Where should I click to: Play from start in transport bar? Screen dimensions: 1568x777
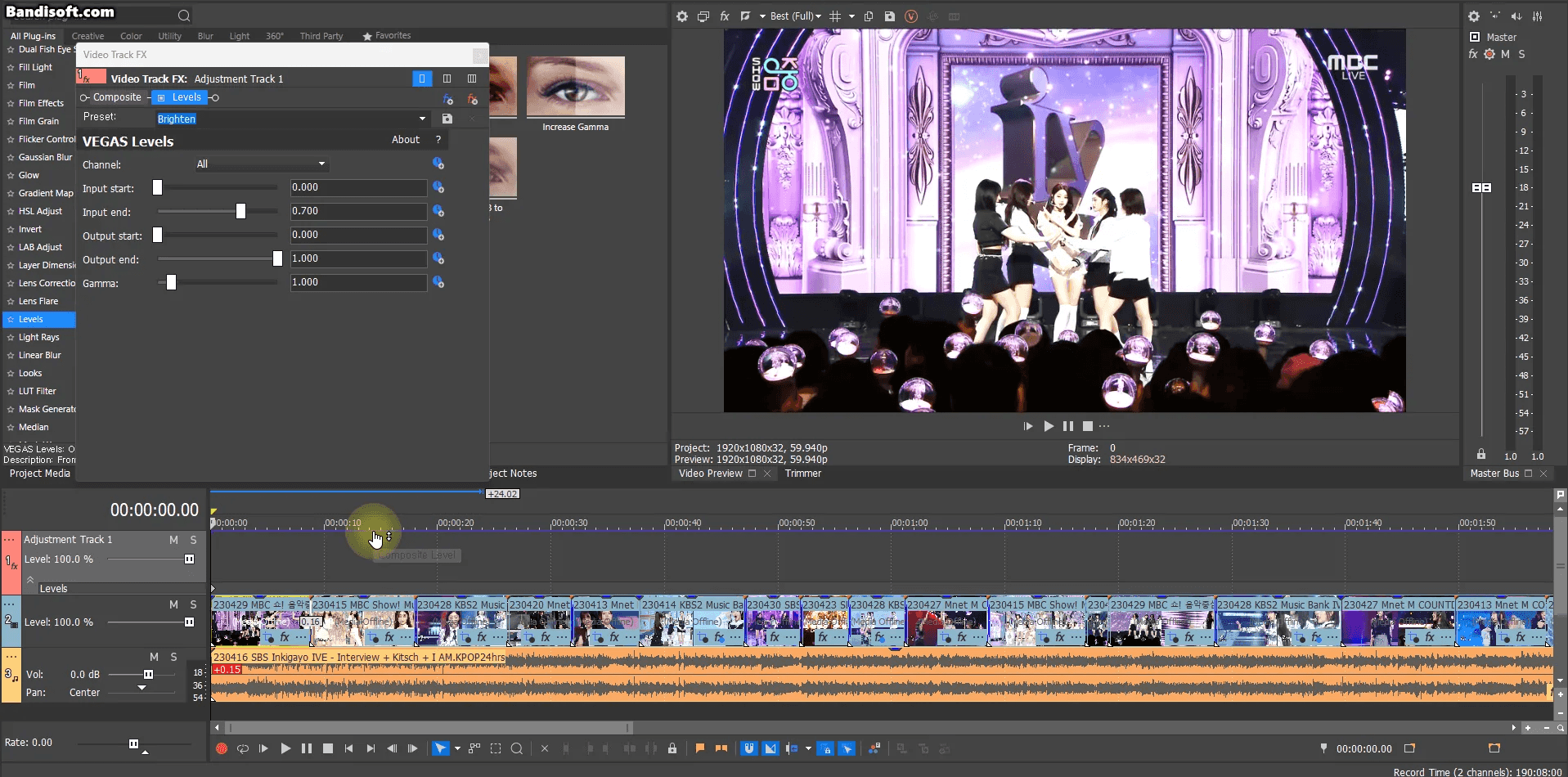(263, 748)
